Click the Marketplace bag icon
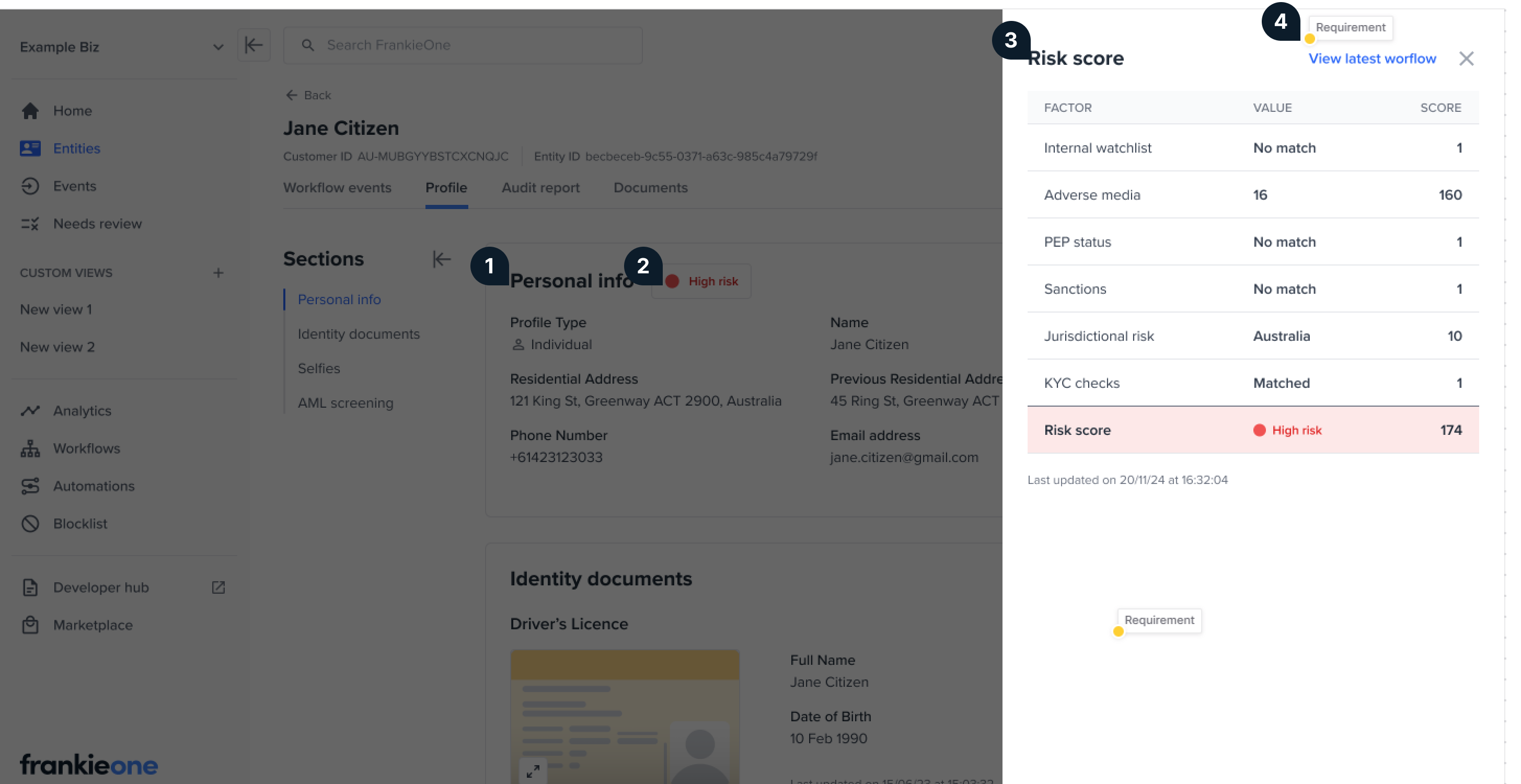Image resolution: width=1521 pixels, height=784 pixels. tap(30, 625)
